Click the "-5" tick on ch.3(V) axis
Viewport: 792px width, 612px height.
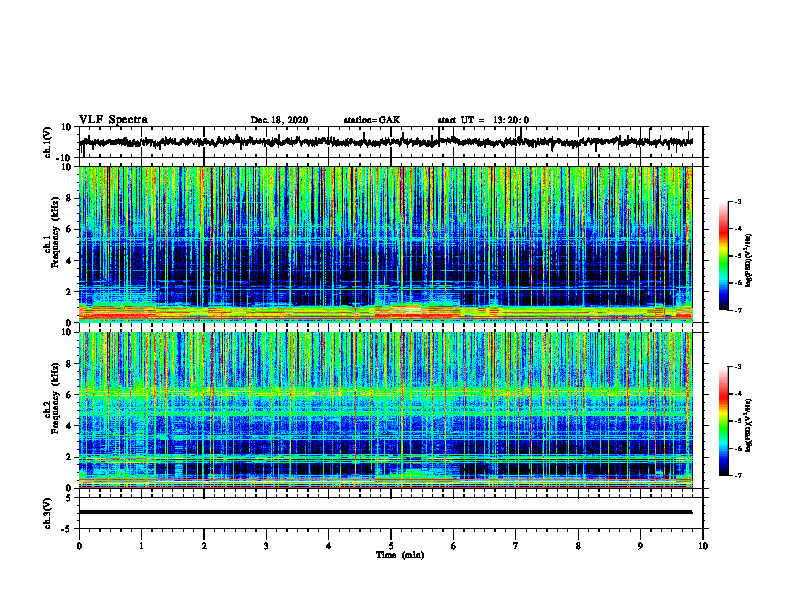(67, 529)
